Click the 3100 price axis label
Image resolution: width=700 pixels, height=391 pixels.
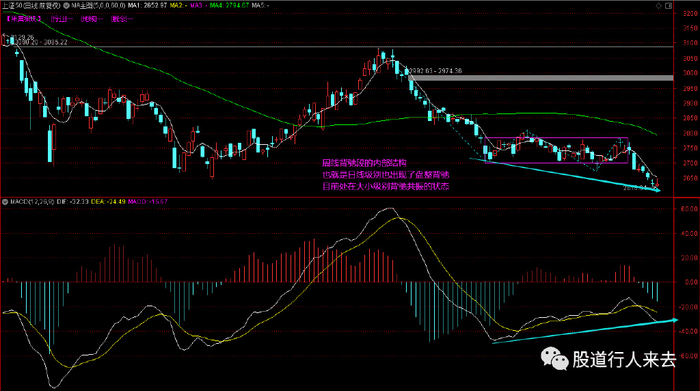pyautogui.click(x=690, y=43)
